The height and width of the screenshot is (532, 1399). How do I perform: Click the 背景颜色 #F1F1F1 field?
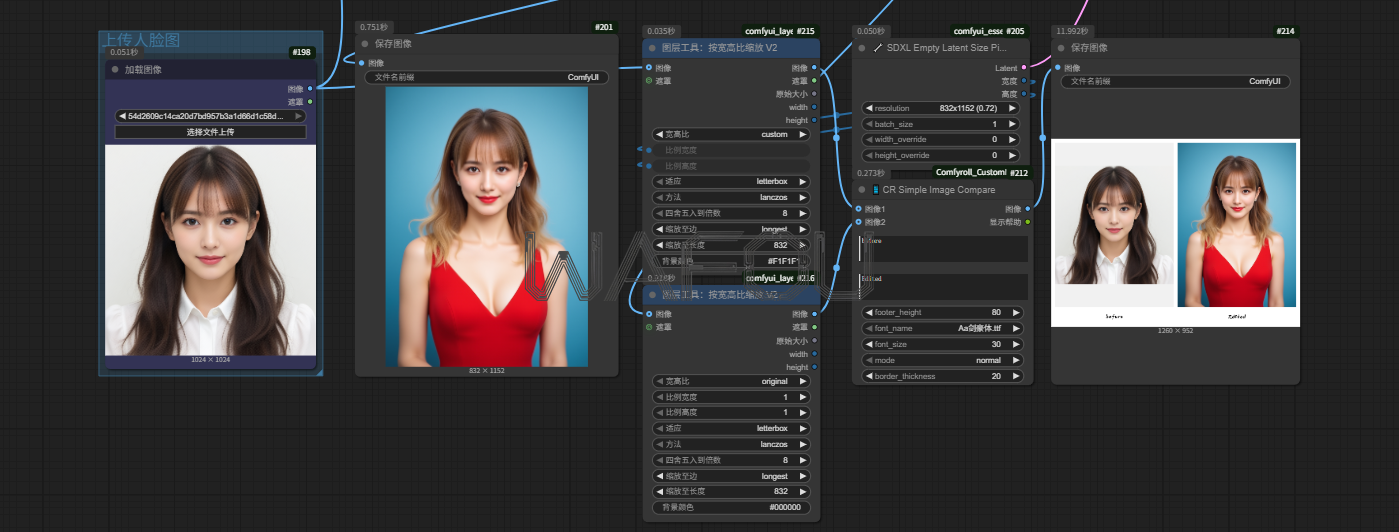[730, 261]
